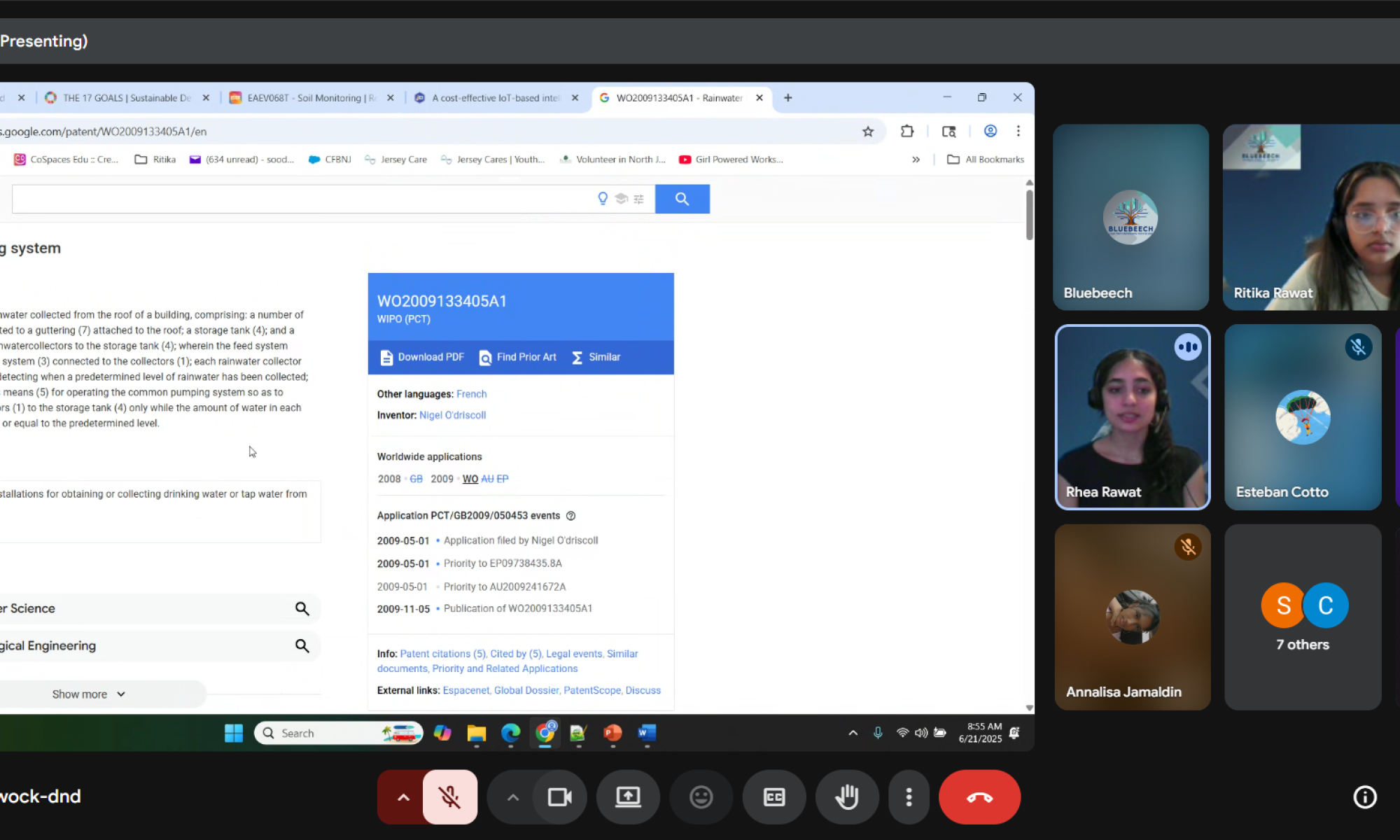Open Patent citations (5) link
Screen dimensions: 1400x840
tap(442, 654)
